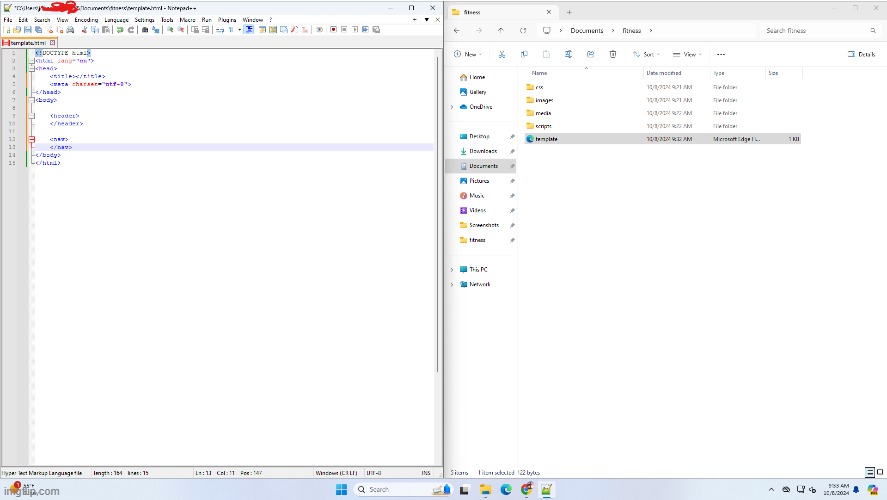Collapse the body tag fold marker

(32, 100)
